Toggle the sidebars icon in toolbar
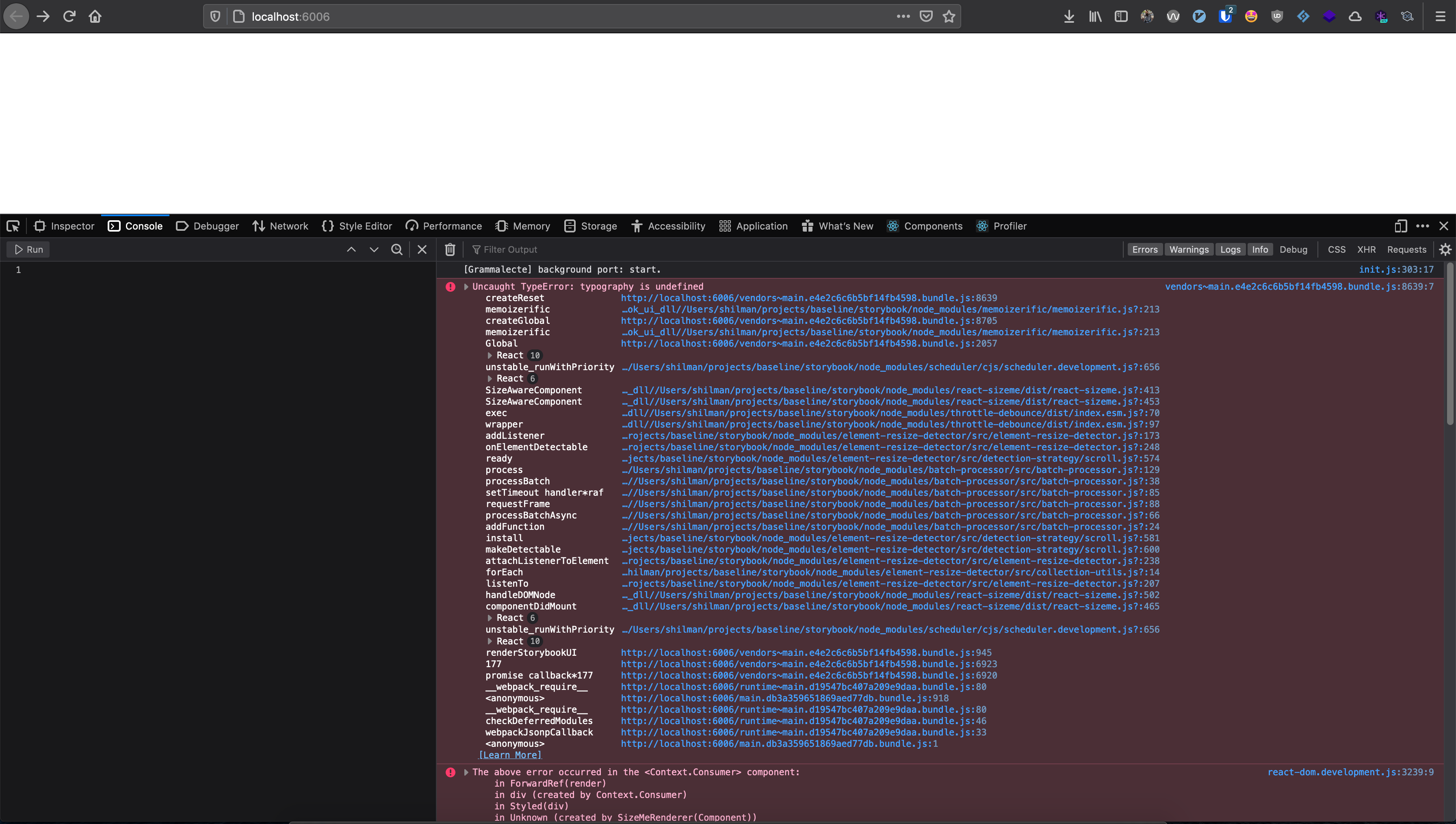Image resolution: width=1456 pixels, height=824 pixels. [x=1121, y=16]
